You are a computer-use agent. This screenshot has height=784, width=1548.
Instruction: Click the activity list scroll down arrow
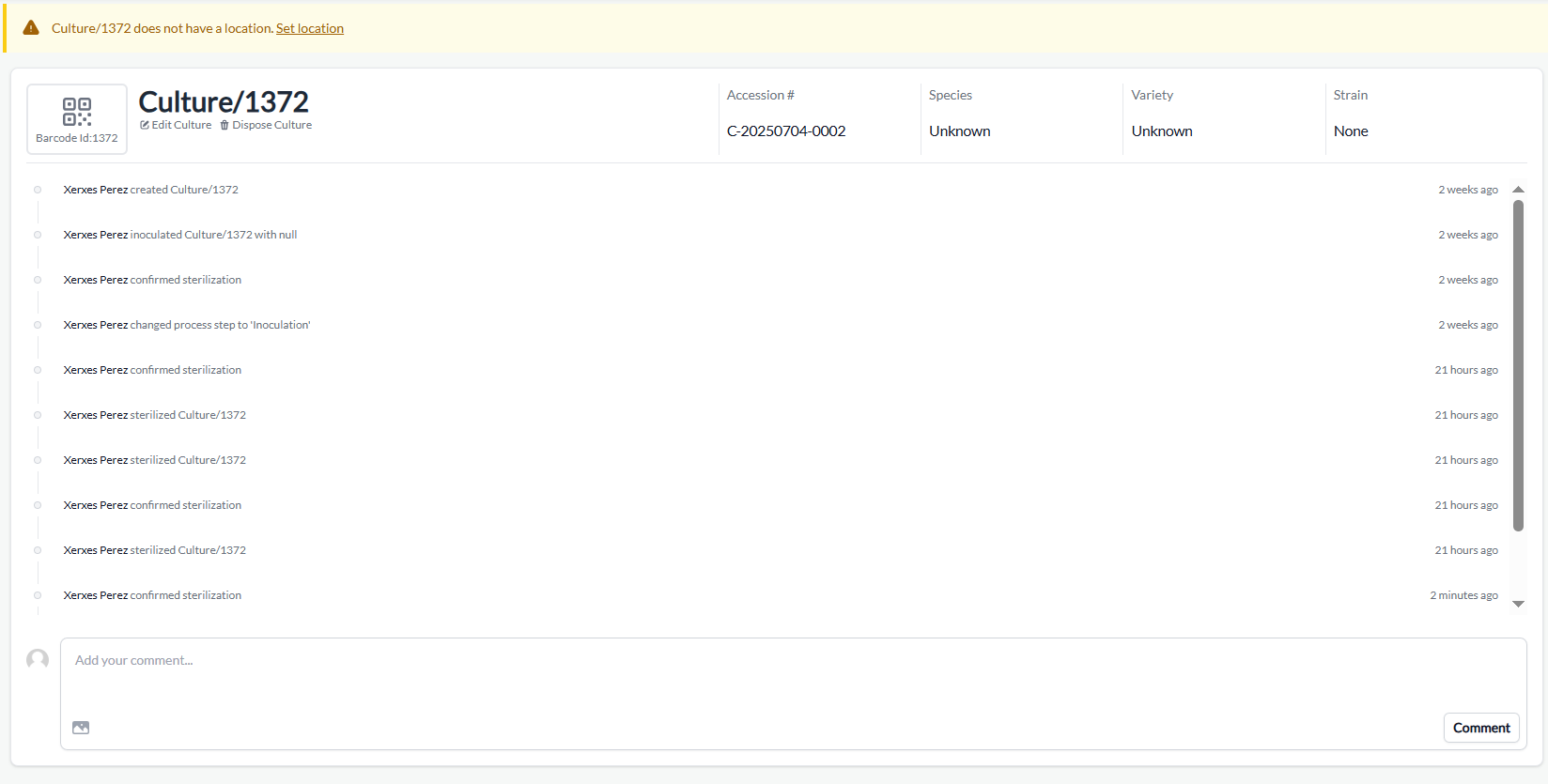pyautogui.click(x=1518, y=604)
